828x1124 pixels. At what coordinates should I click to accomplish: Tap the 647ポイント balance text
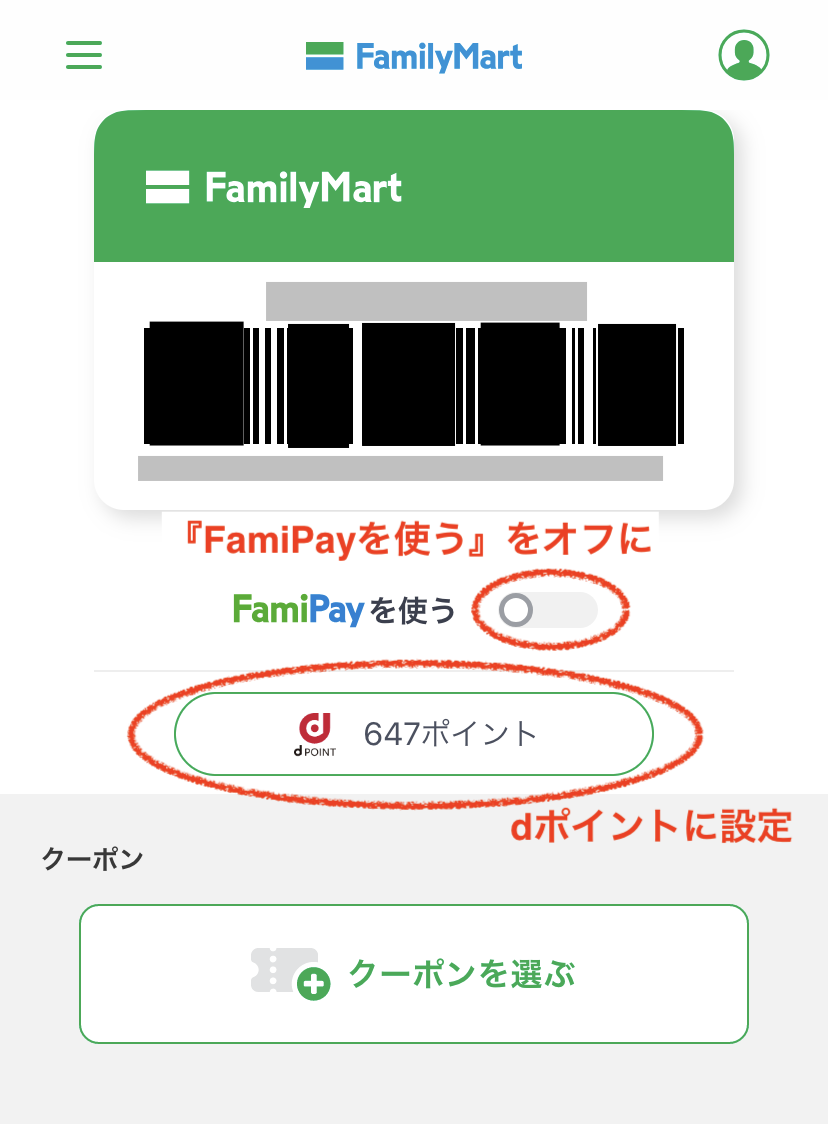[x=450, y=734]
